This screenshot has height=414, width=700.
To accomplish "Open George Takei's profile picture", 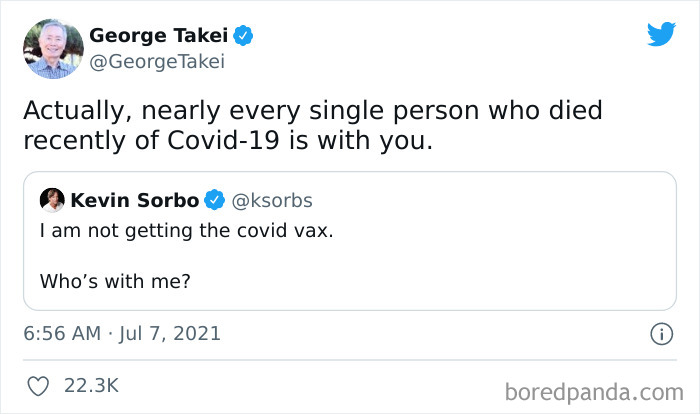I will 50,48.
